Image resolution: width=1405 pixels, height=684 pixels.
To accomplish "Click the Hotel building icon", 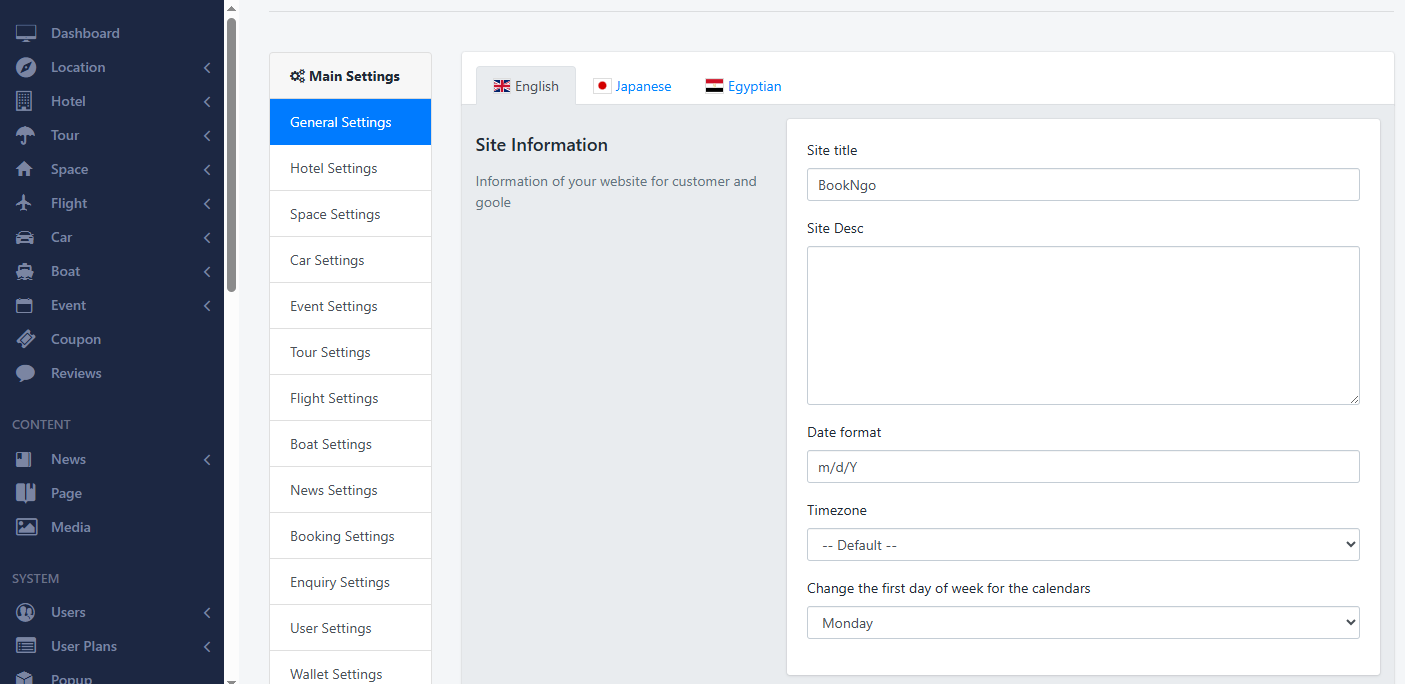I will 25,101.
